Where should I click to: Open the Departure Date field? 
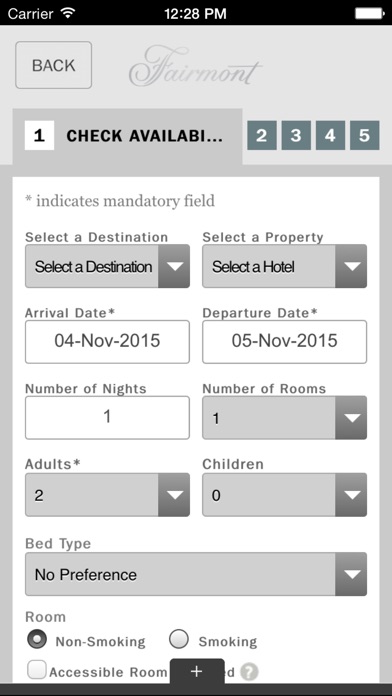coord(285,341)
